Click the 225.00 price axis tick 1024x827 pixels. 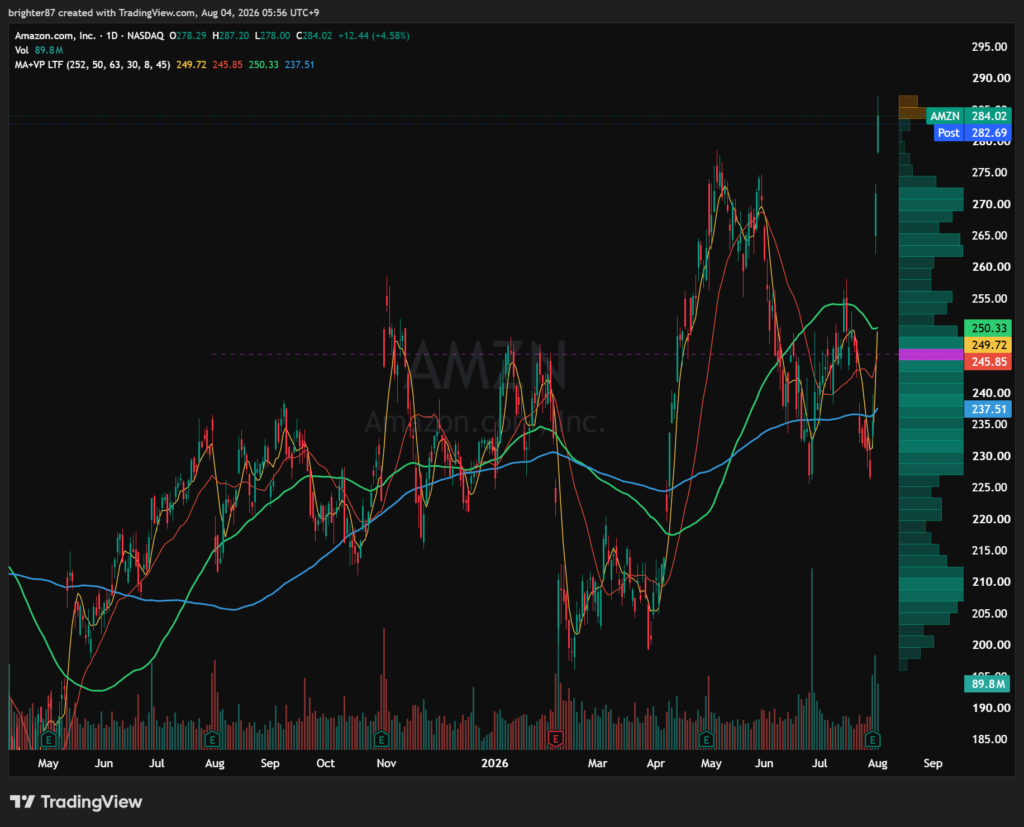point(990,487)
